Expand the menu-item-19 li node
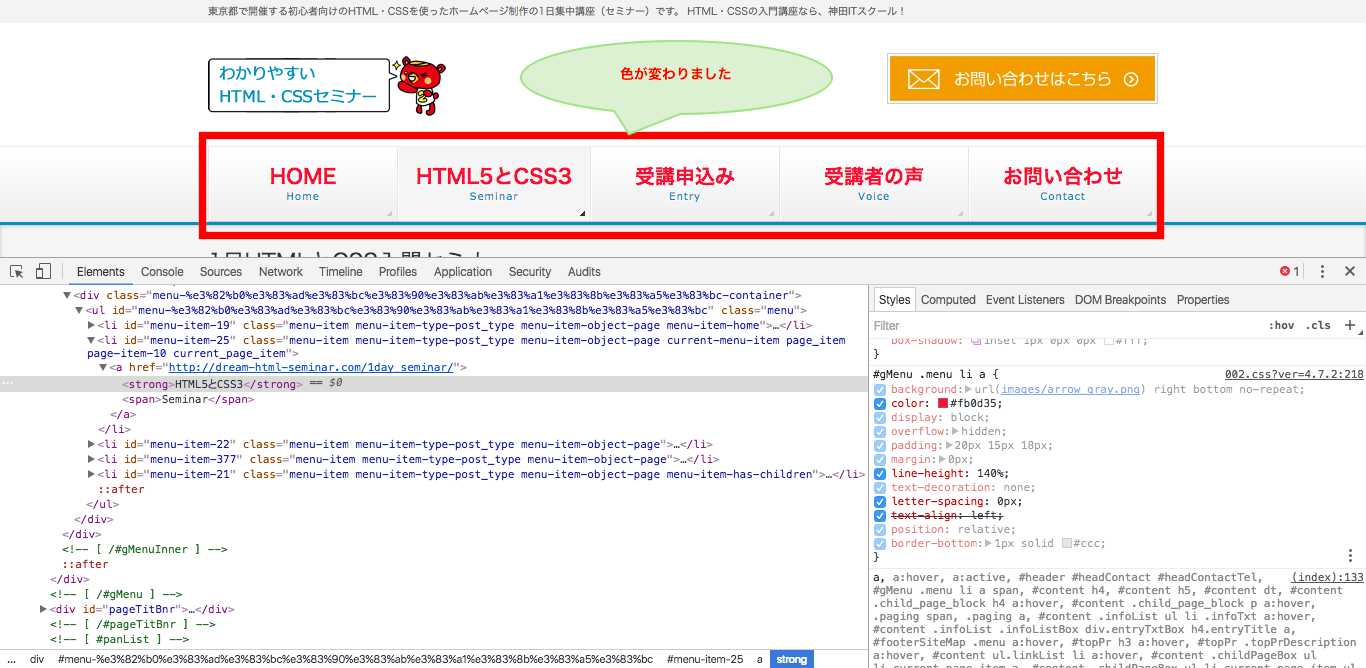Image resolution: width=1366 pixels, height=668 pixels. pos(92,326)
